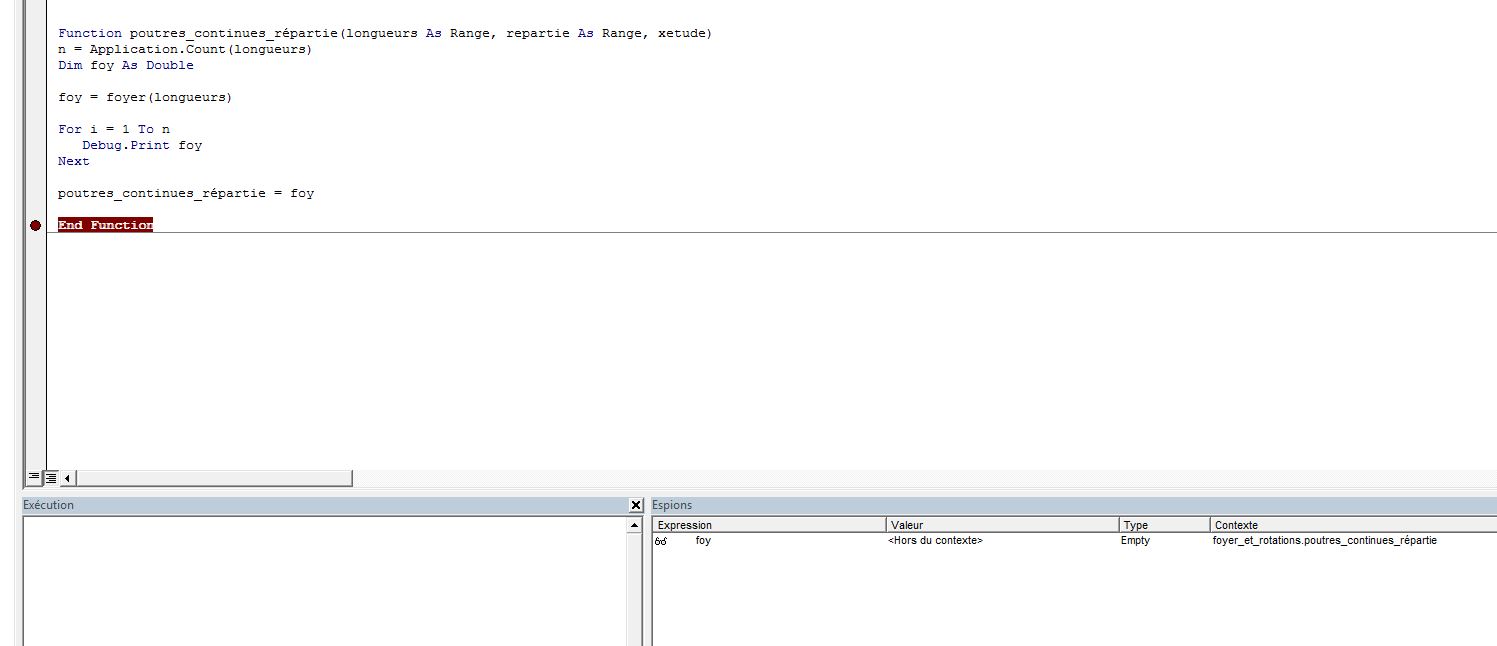Click the Type column header
This screenshot has width=1497, height=646.
tap(1164, 525)
